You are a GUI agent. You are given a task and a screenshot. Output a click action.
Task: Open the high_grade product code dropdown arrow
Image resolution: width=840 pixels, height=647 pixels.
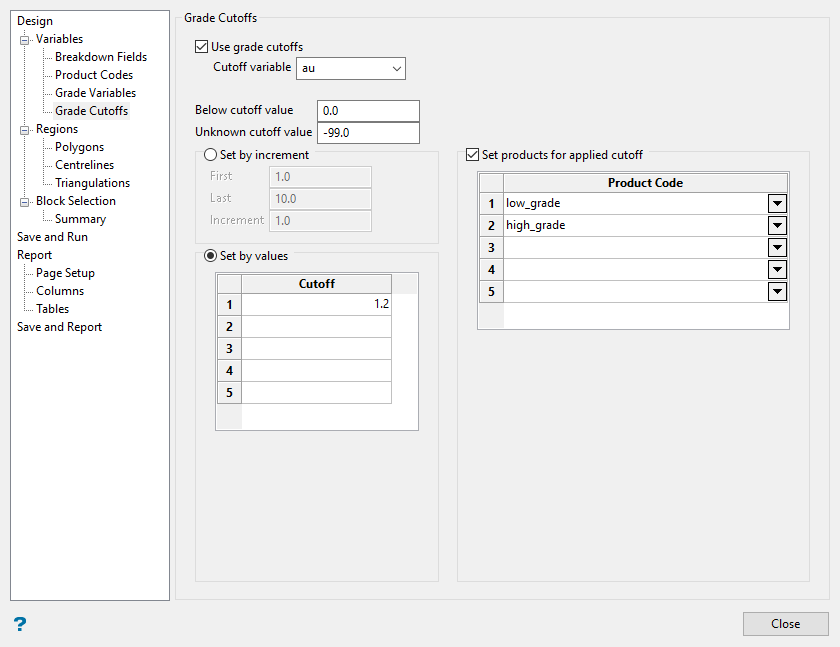[x=778, y=225]
